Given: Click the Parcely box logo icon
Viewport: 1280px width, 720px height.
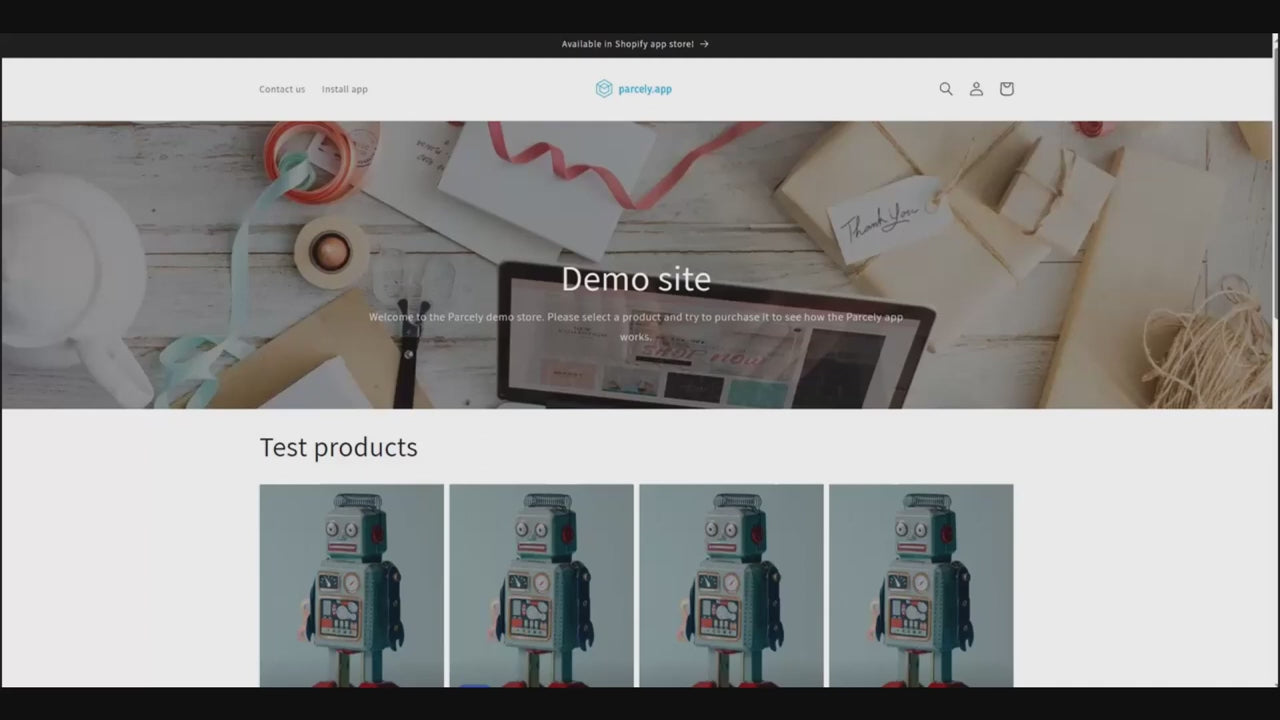Looking at the screenshot, I should (x=604, y=89).
